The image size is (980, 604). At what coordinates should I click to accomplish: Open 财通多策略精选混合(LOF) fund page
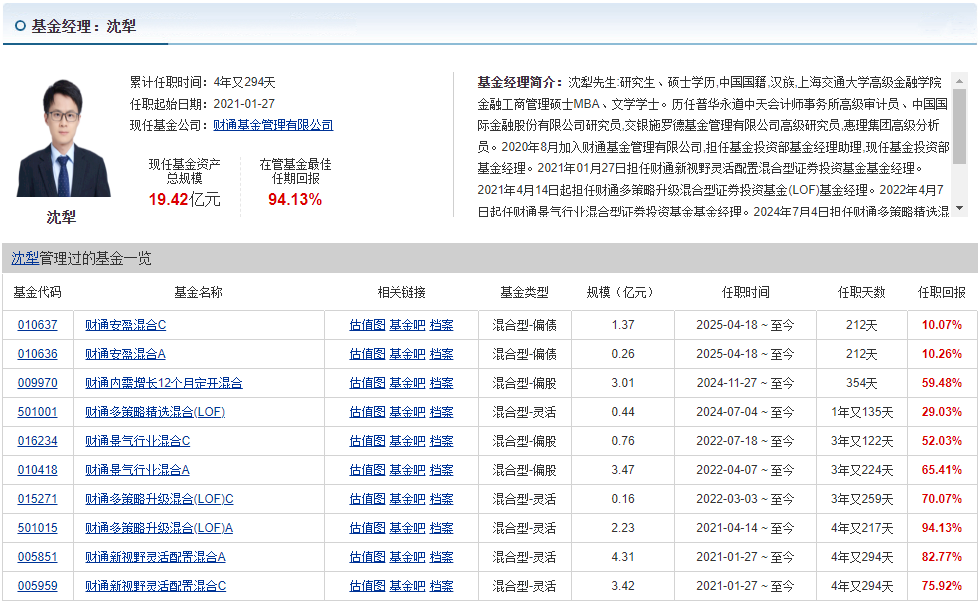(x=155, y=412)
